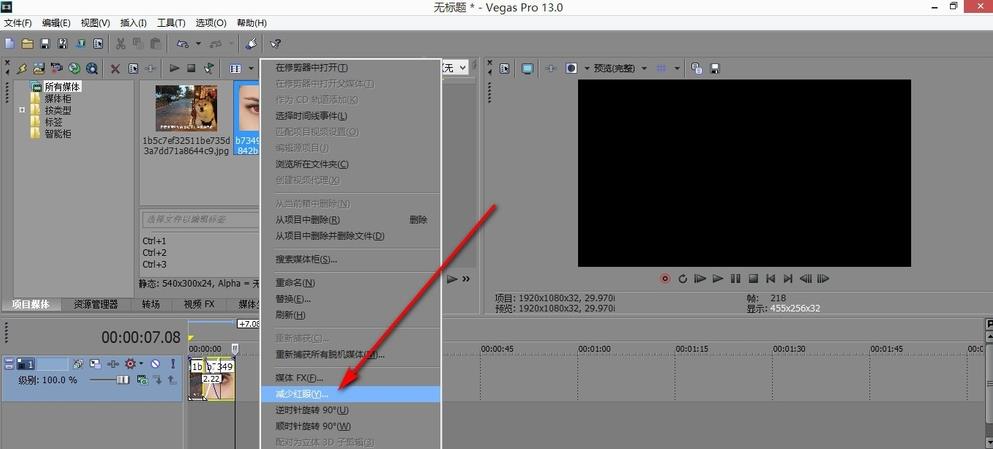Open the 编辑(E) menu
Image resolution: width=993 pixels, height=449 pixels.
point(56,23)
